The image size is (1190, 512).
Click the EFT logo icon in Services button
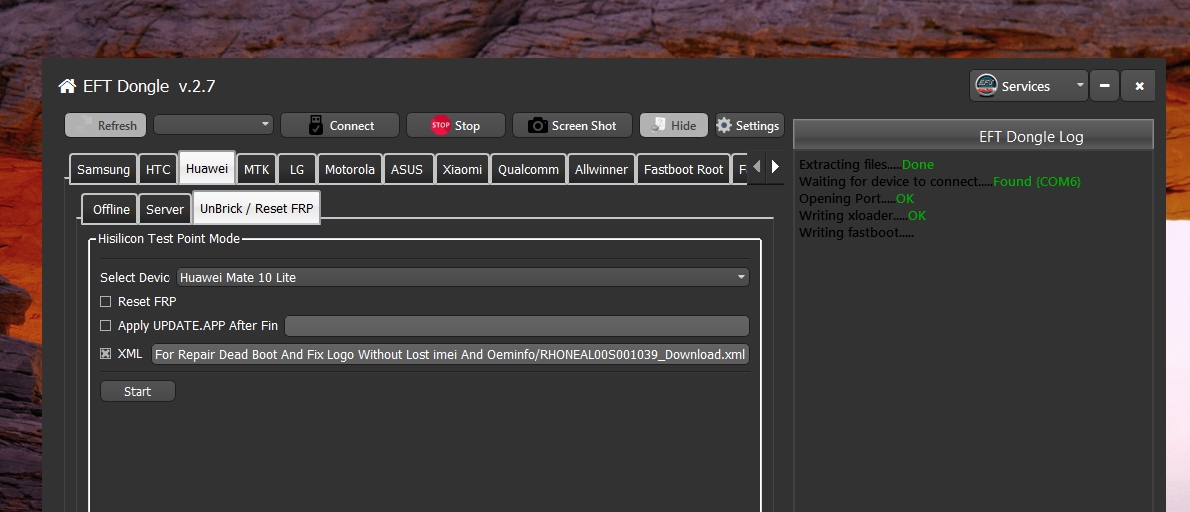986,86
